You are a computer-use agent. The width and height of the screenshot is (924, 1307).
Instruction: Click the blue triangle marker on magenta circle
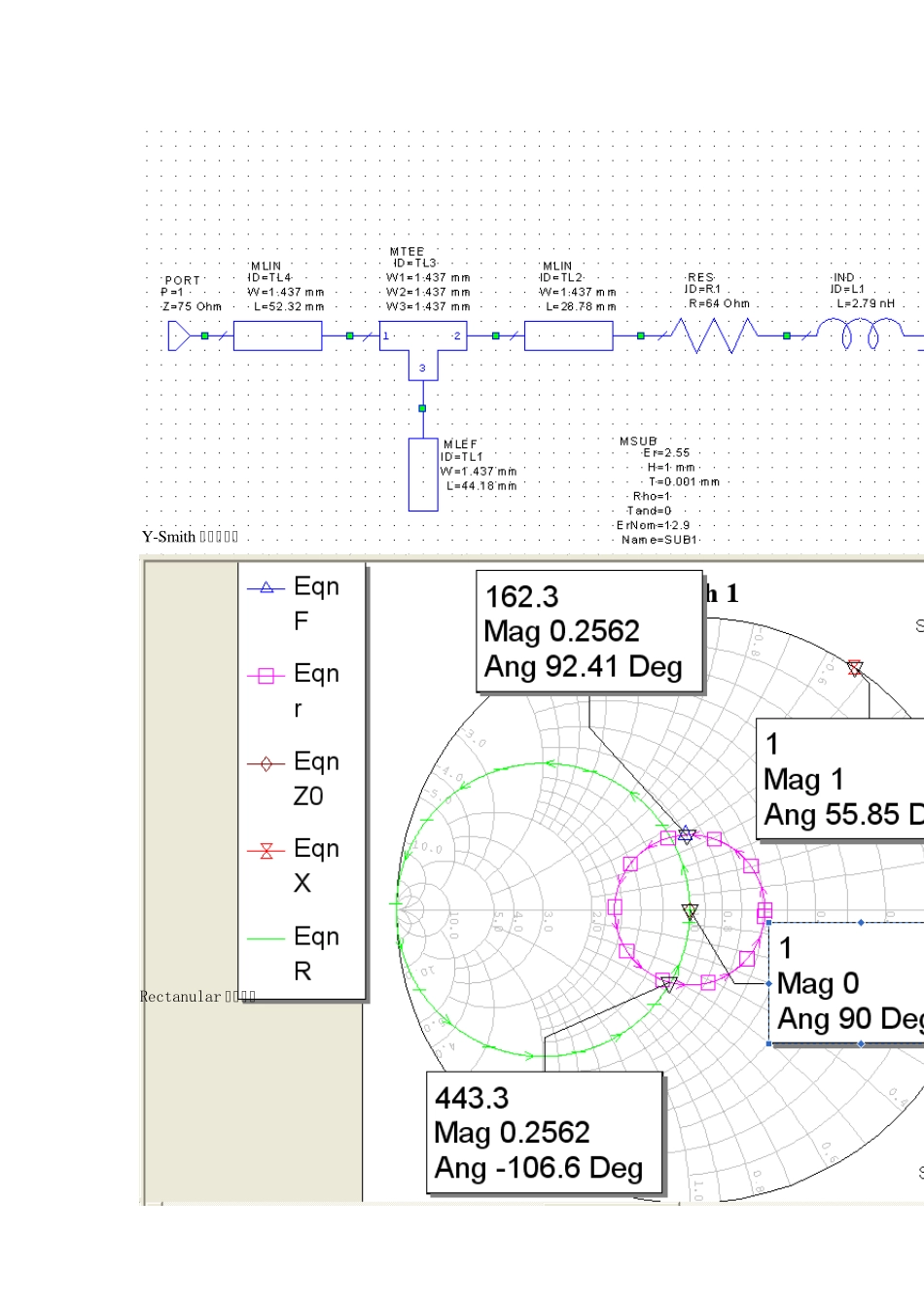(686, 834)
